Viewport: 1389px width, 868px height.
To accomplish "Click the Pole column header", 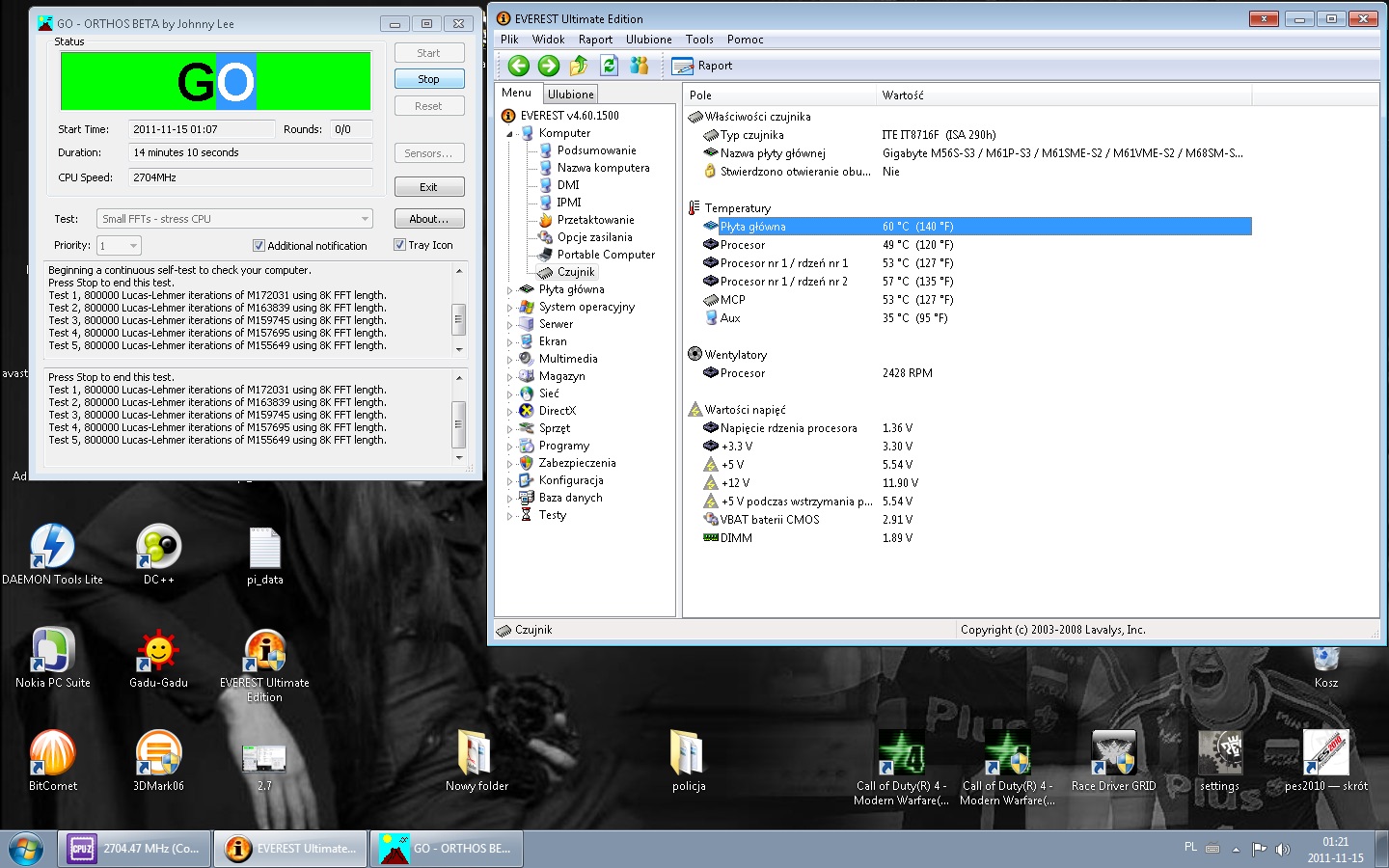I will pos(779,95).
